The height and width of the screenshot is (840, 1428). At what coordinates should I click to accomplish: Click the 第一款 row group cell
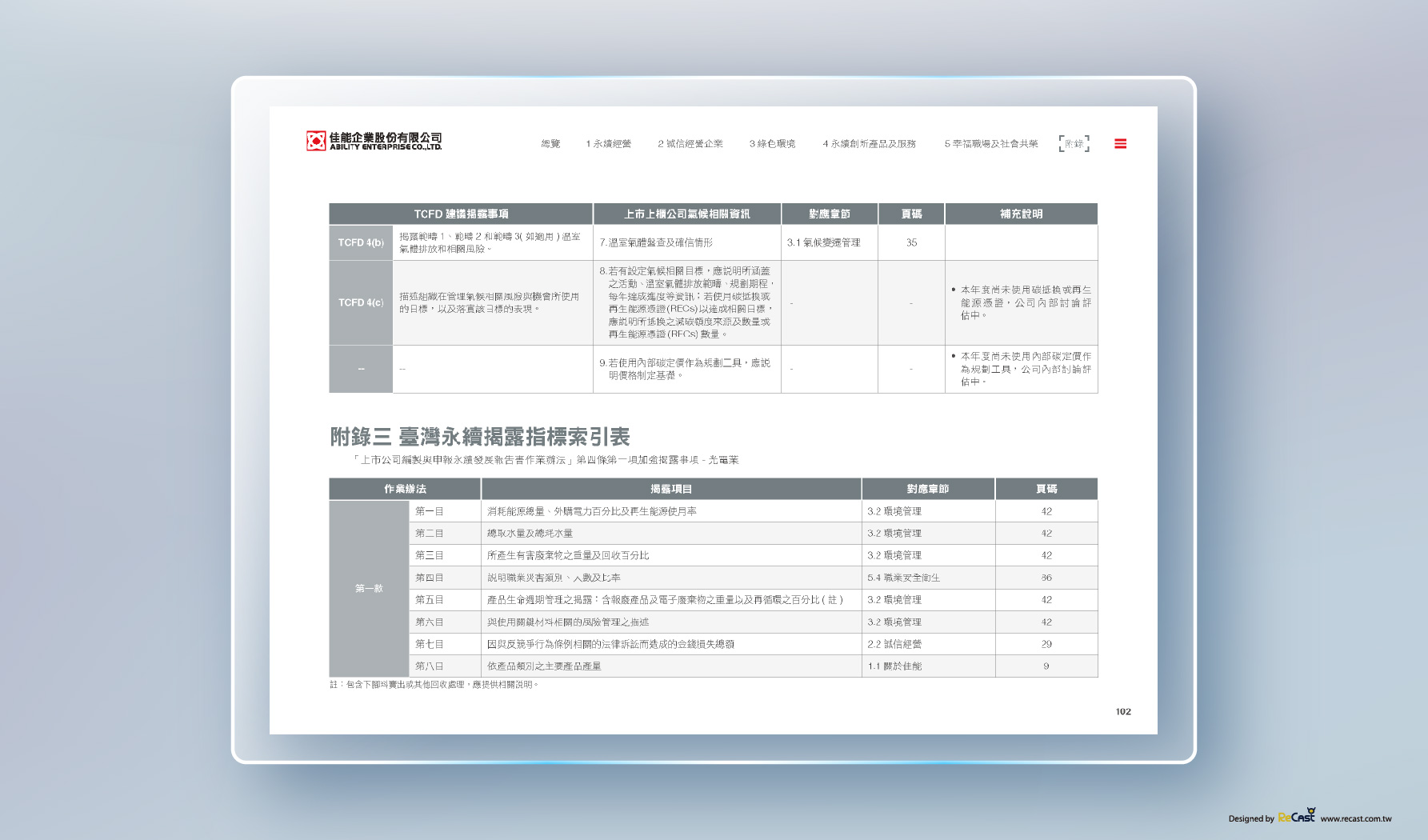pos(369,589)
